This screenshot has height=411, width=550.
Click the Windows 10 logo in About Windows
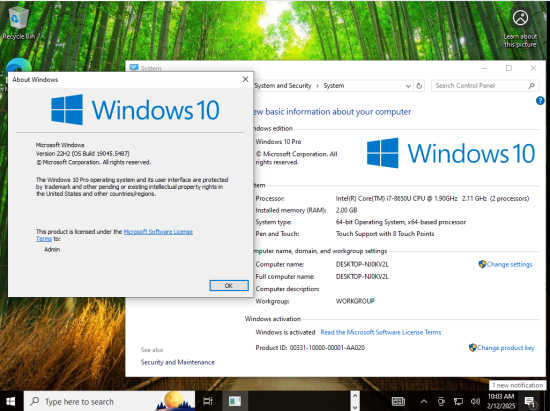coord(135,109)
